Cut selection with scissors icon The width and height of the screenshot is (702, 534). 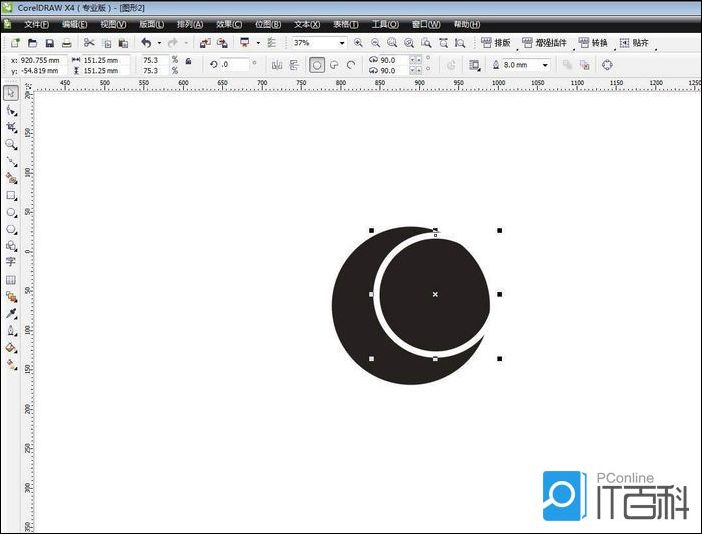(x=89, y=43)
